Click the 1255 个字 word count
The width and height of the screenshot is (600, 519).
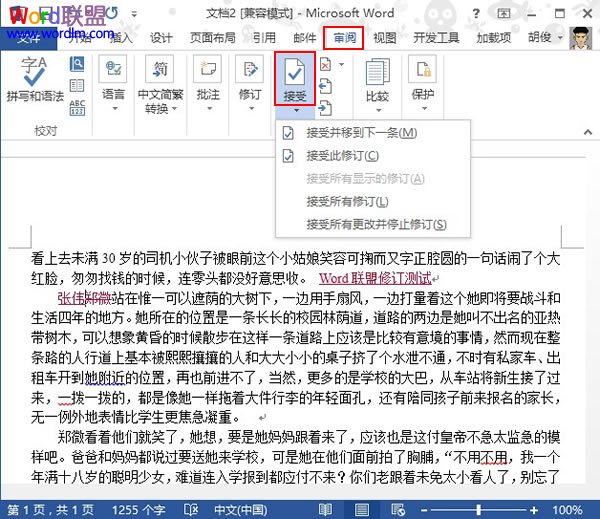tap(139, 510)
